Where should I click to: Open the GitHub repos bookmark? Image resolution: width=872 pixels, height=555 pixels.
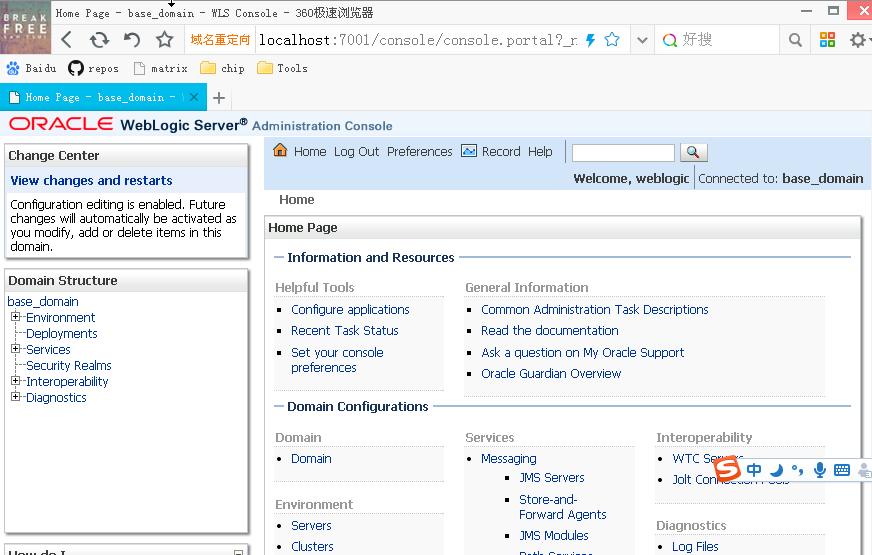click(93, 68)
